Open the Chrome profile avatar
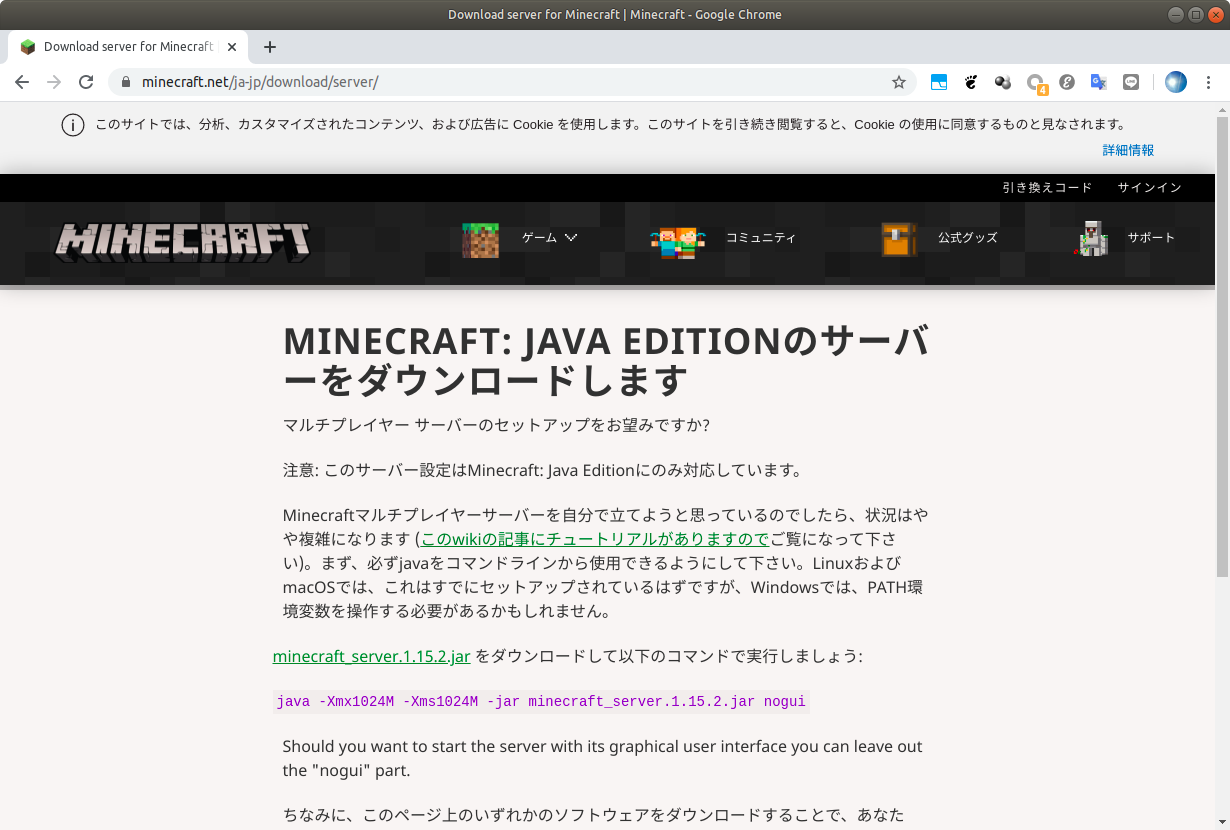This screenshot has height=830, width=1230. tap(1176, 82)
